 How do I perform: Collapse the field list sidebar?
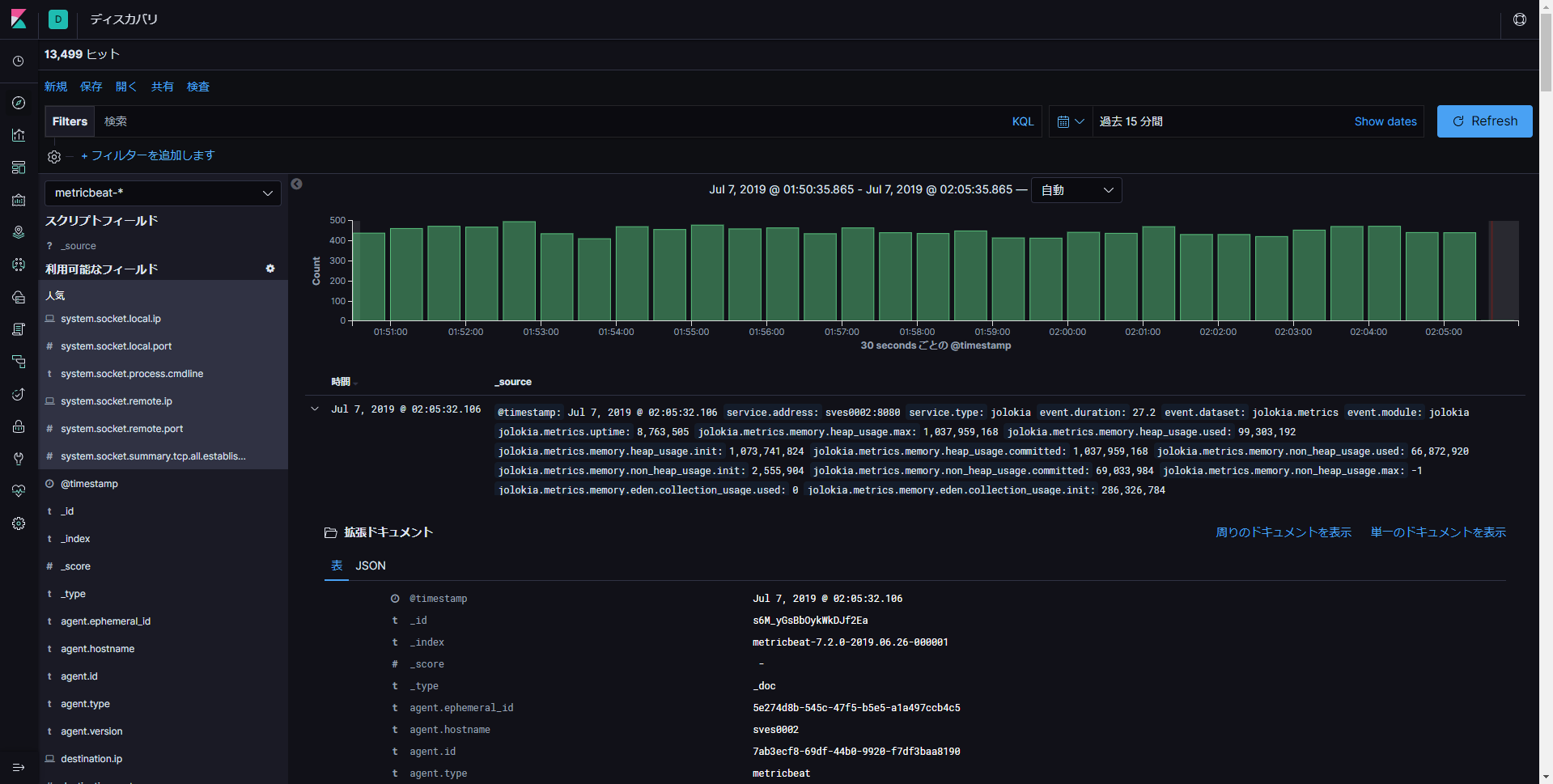(297, 184)
